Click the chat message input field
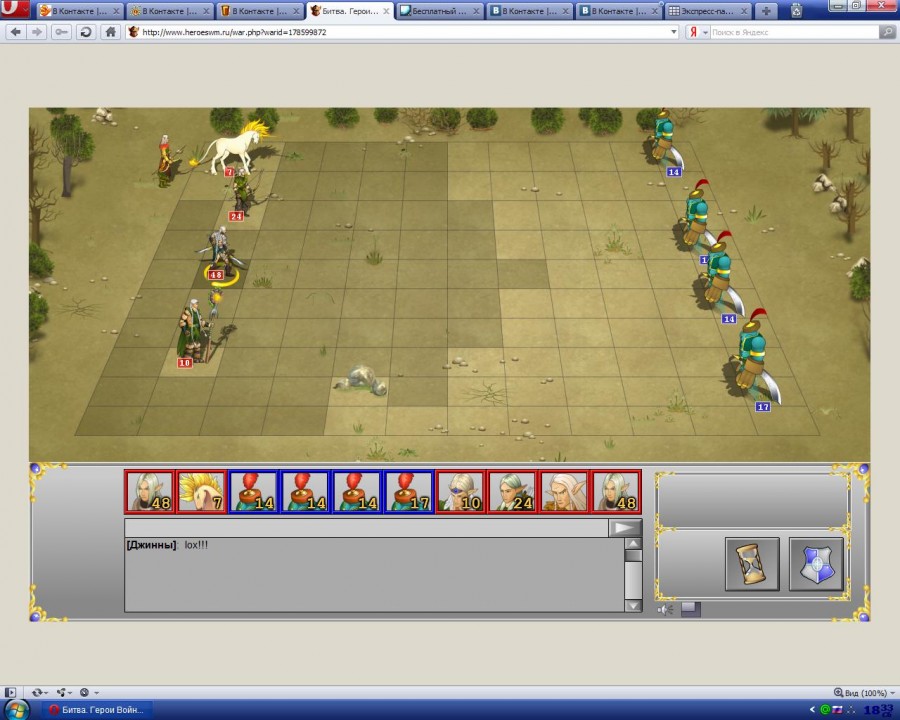Screen dimensions: 900x720 pos(366,528)
